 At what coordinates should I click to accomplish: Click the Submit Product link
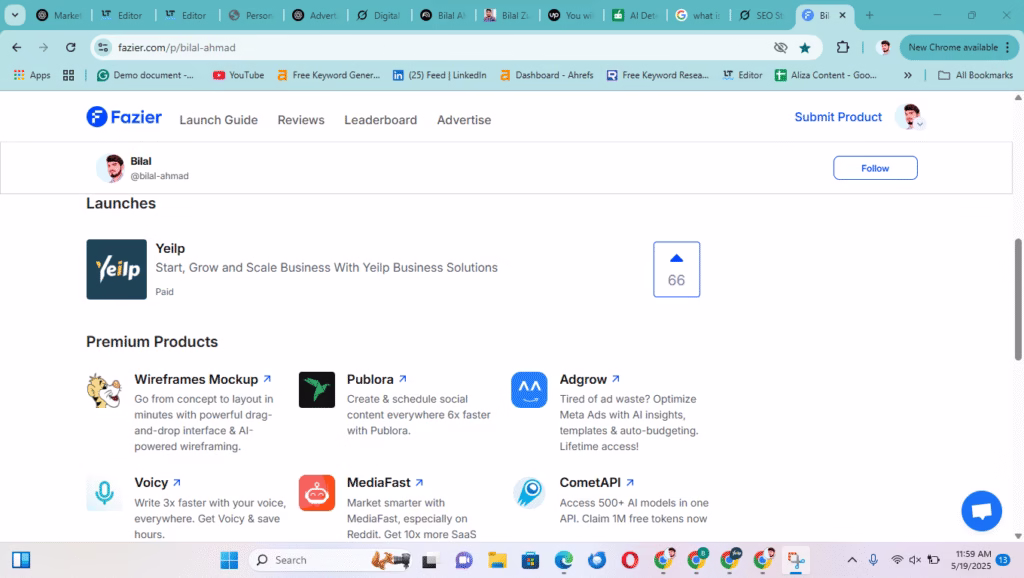[x=838, y=117]
